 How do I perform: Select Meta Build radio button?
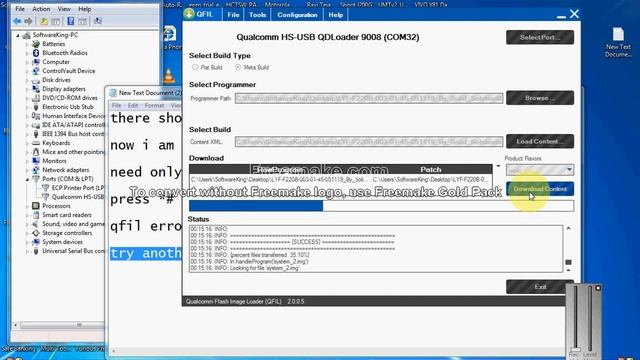[x=238, y=67]
